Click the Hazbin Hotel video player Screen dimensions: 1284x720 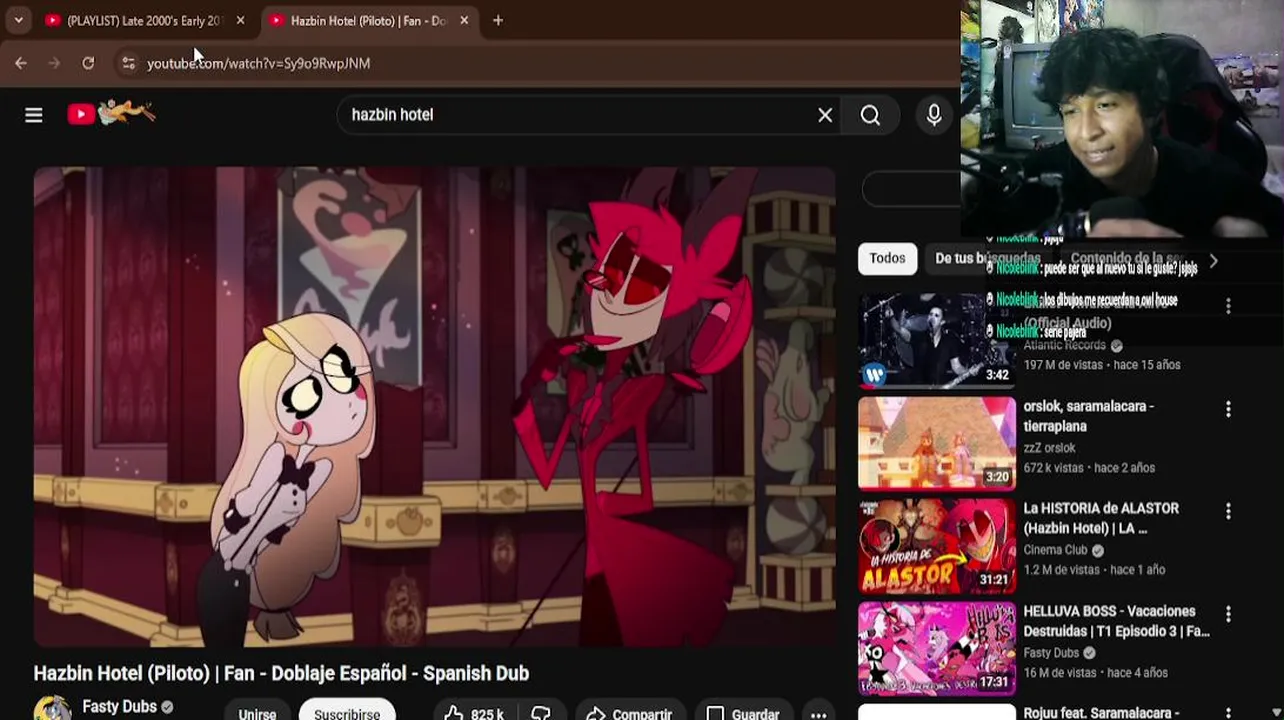pyautogui.click(x=434, y=407)
